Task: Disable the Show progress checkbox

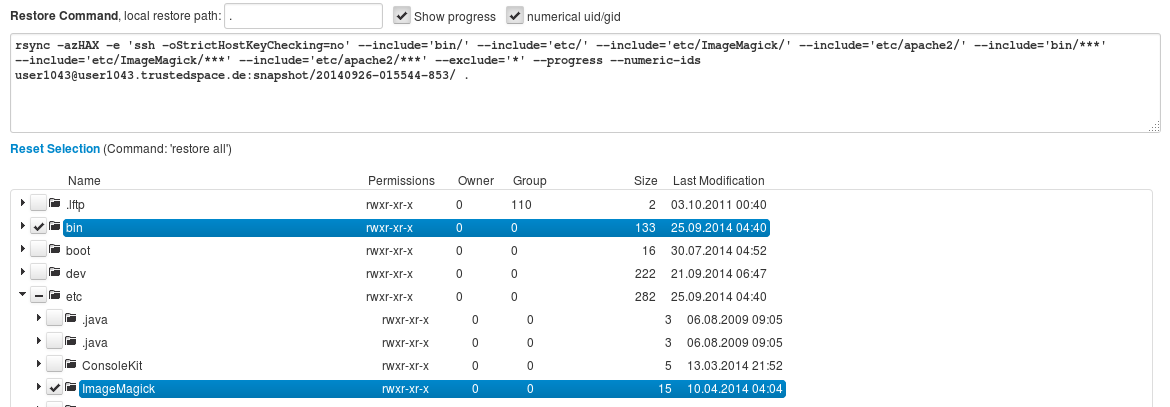Action: point(402,16)
